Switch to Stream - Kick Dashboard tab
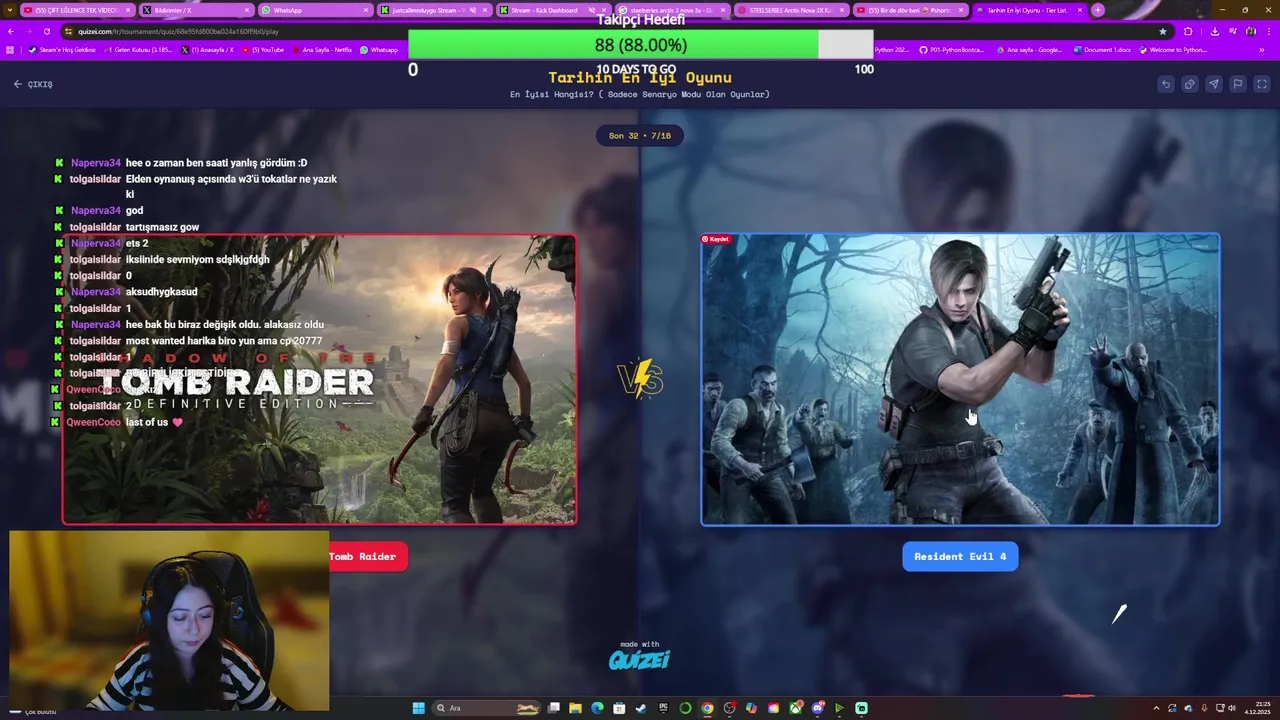Viewport: 1280px width, 720px height. point(553,10)
